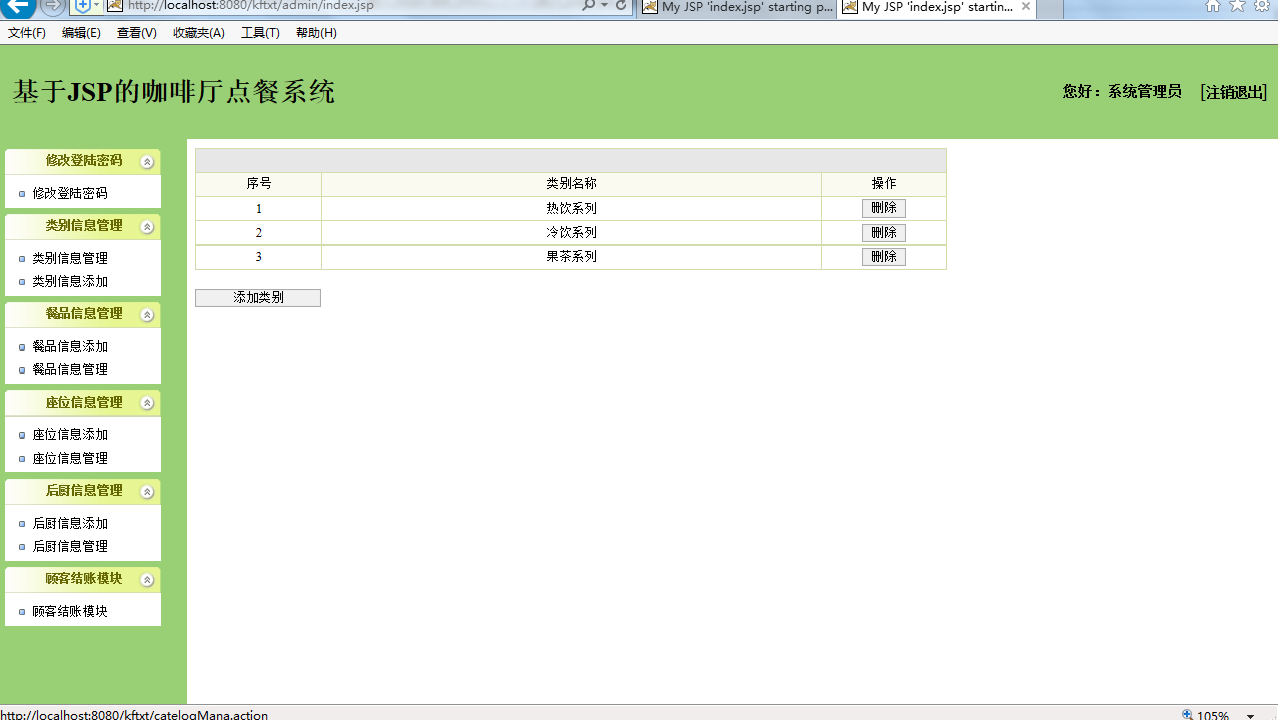Open 顾客结账模块 sidebar link

pyautogui.click(x=70, y=611)
